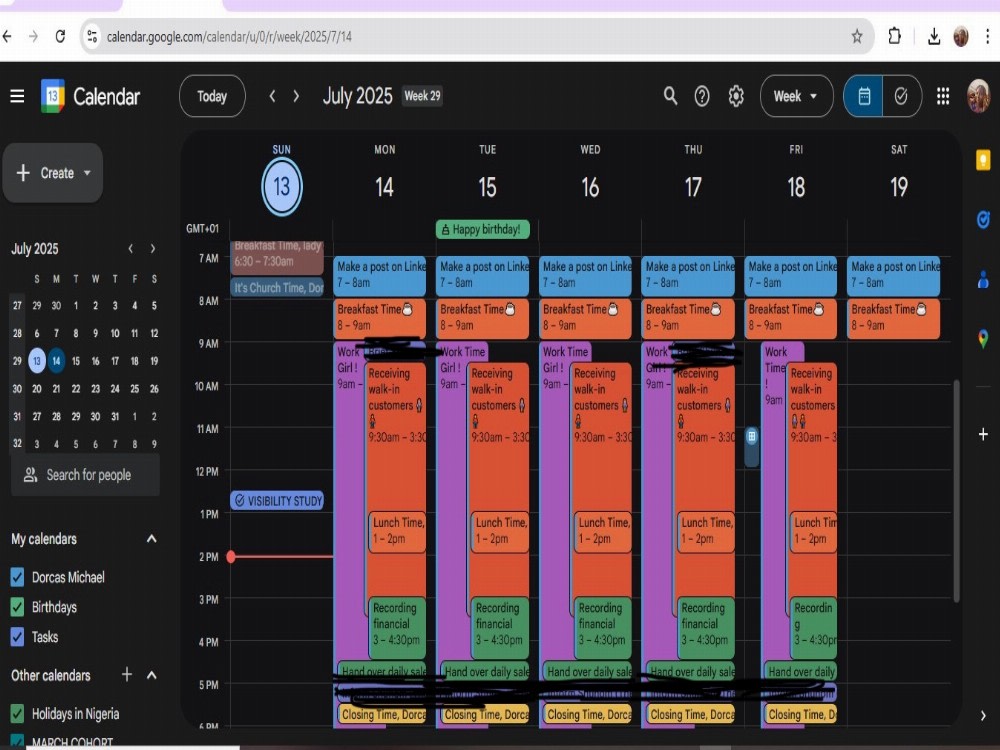Collapse the My calendars section
The width and height of the screenshot is (1000, 750).
point(152,539)
